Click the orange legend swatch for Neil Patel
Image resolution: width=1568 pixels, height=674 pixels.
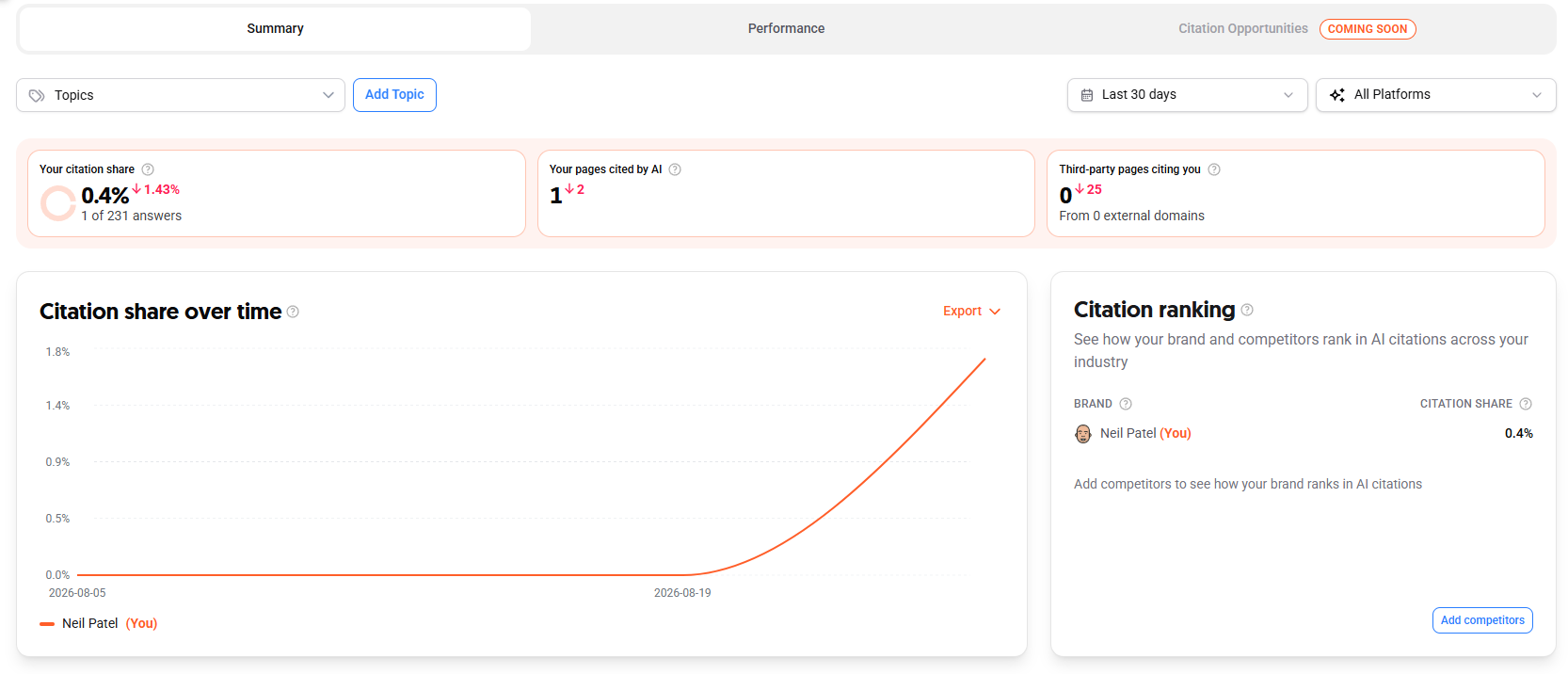coord(47,624)
